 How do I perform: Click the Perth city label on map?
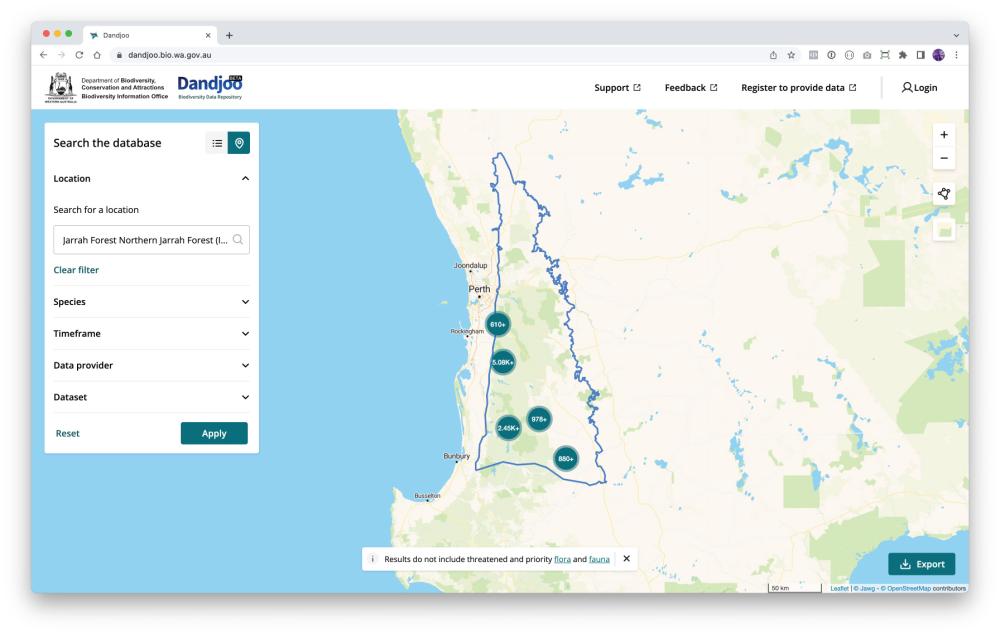coord(480,289)
